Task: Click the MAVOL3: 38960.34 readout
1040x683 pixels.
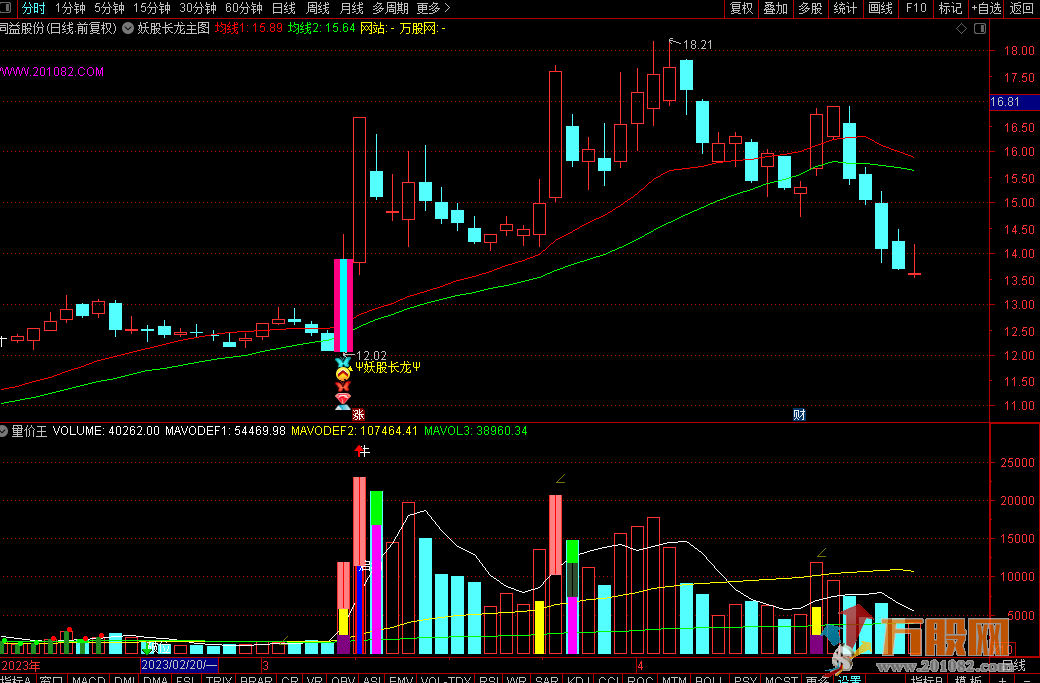Action: [476, 431]
